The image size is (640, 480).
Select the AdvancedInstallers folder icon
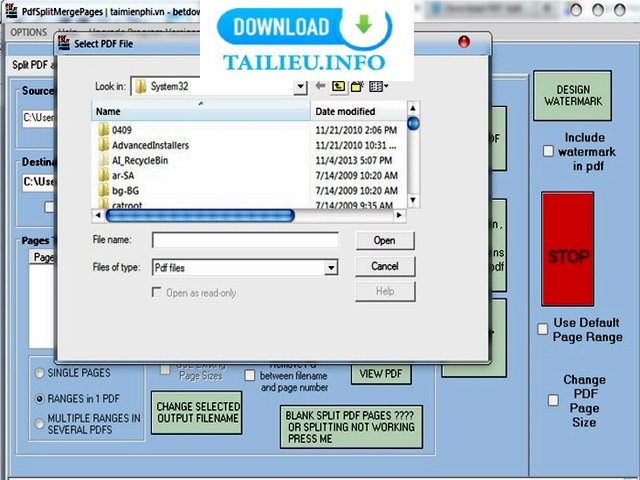coord(104,145)
